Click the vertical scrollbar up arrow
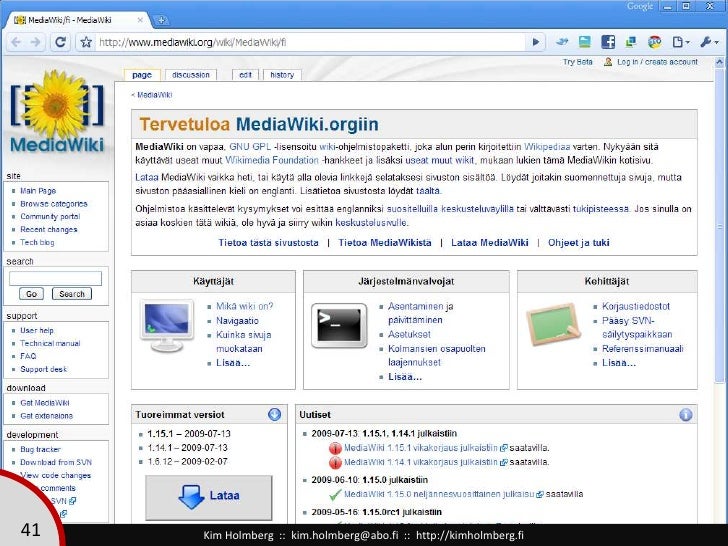 coord(719,61)
